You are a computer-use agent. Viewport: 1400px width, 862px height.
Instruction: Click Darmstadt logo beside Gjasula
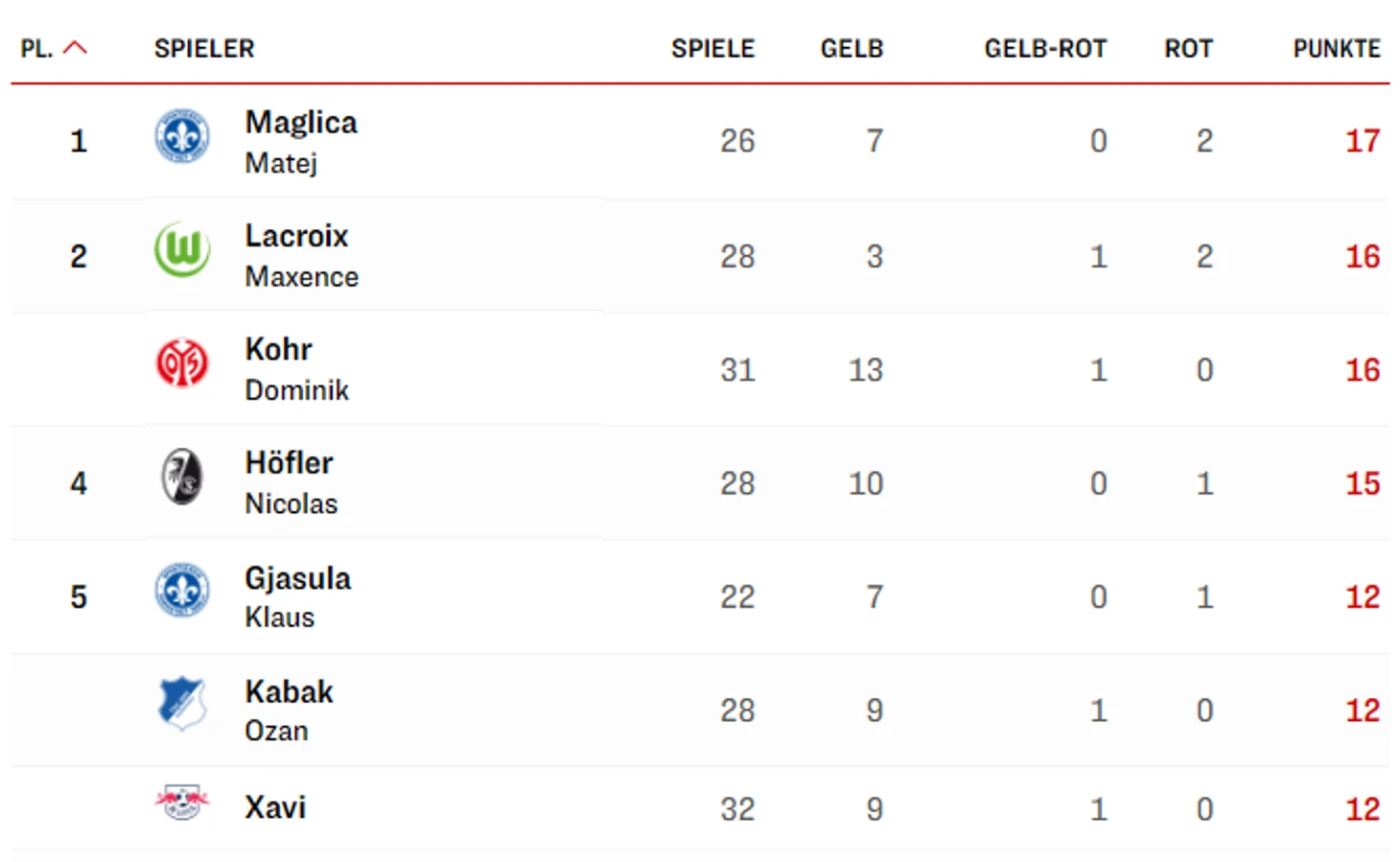tap(182, 591)
